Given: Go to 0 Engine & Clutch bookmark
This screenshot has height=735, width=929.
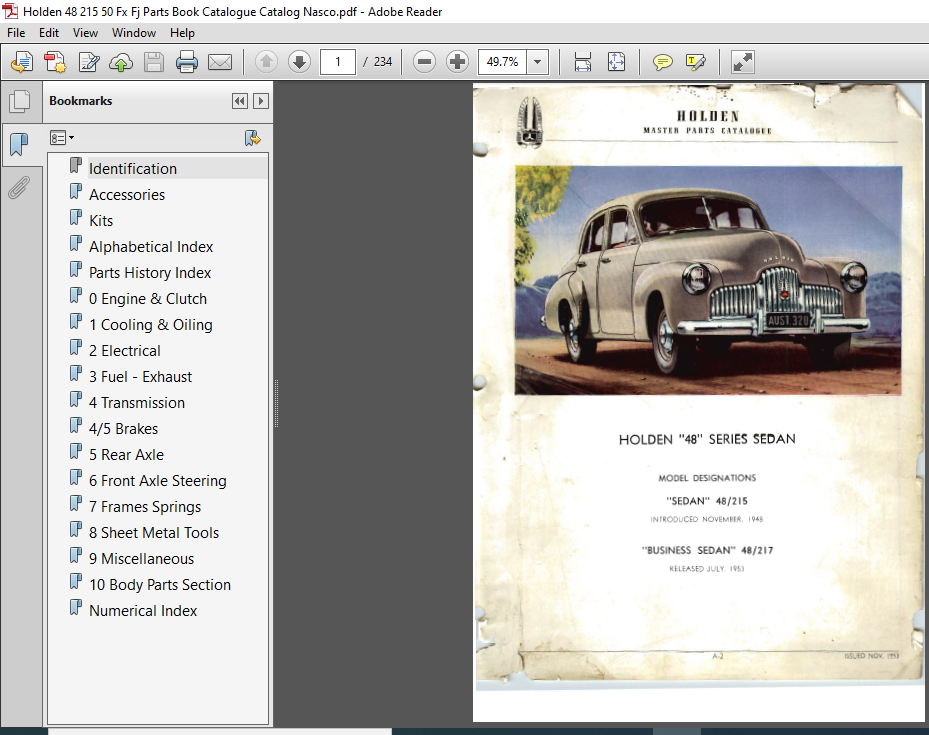Looking at the screenshot, I should click(x=148, y=299).
